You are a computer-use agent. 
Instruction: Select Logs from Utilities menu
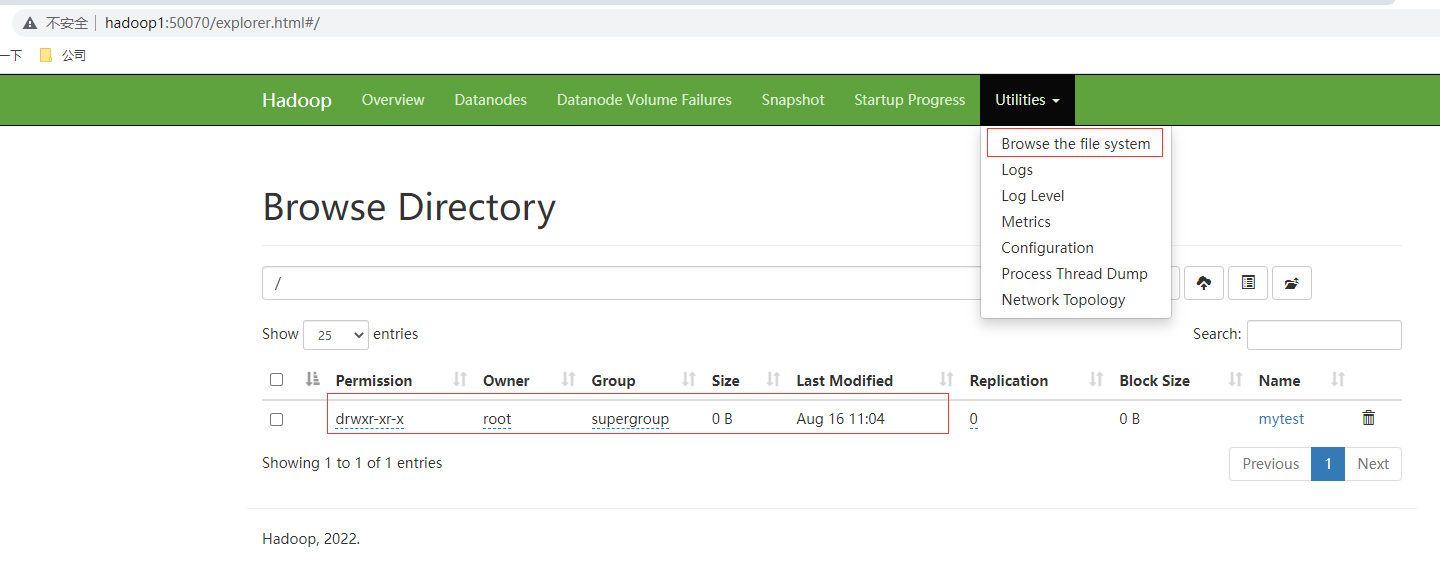click(1017, 170)
